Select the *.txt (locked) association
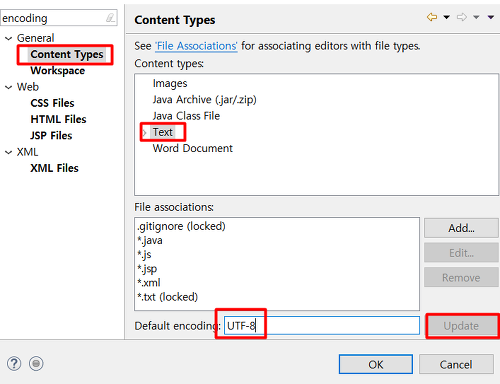The width and height of the screenshot is (500, 384). click(x=167, y=297)
